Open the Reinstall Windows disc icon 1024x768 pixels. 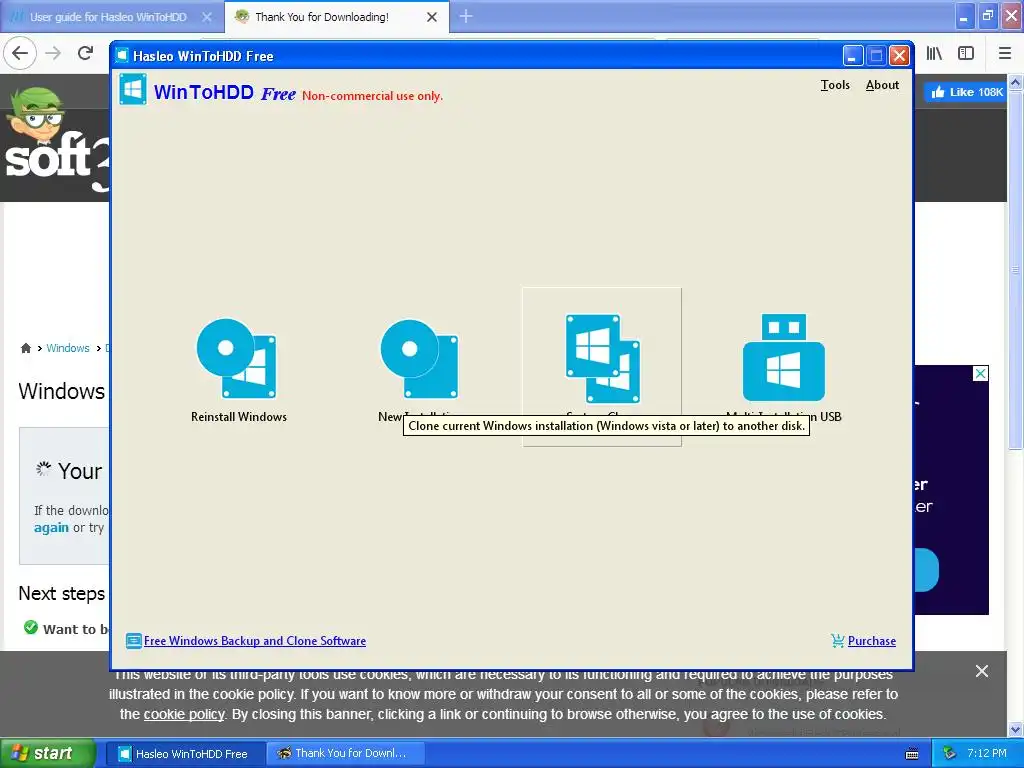click(x=236, y=358)
